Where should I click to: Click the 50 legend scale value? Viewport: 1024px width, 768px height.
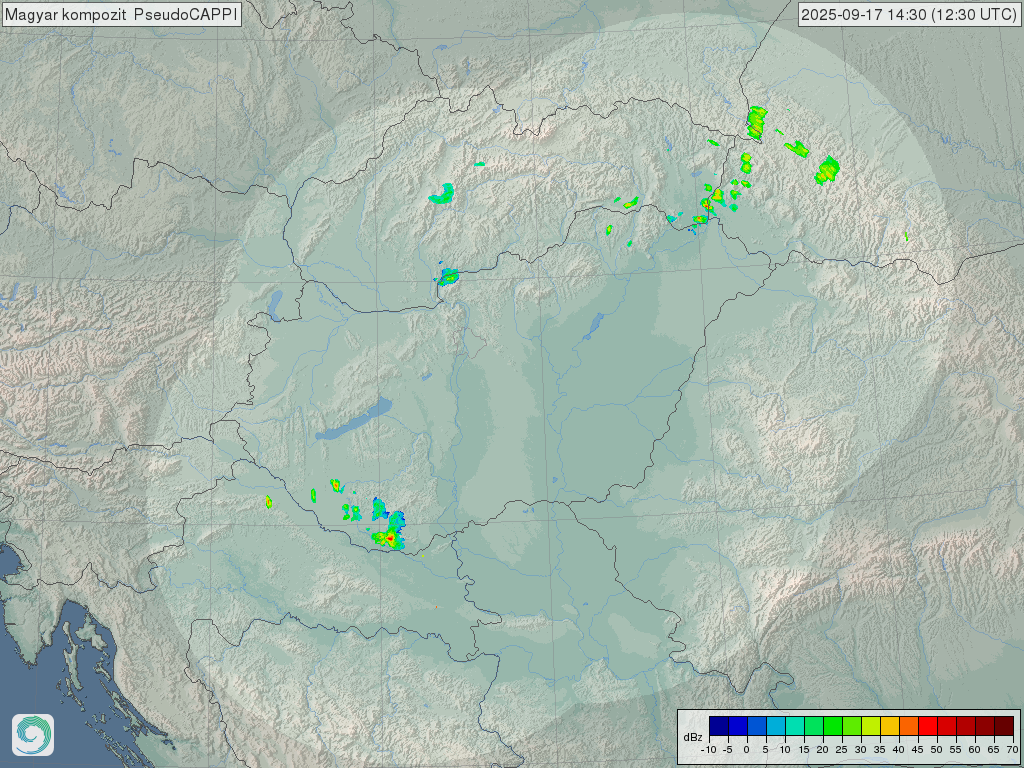[936, 750]
